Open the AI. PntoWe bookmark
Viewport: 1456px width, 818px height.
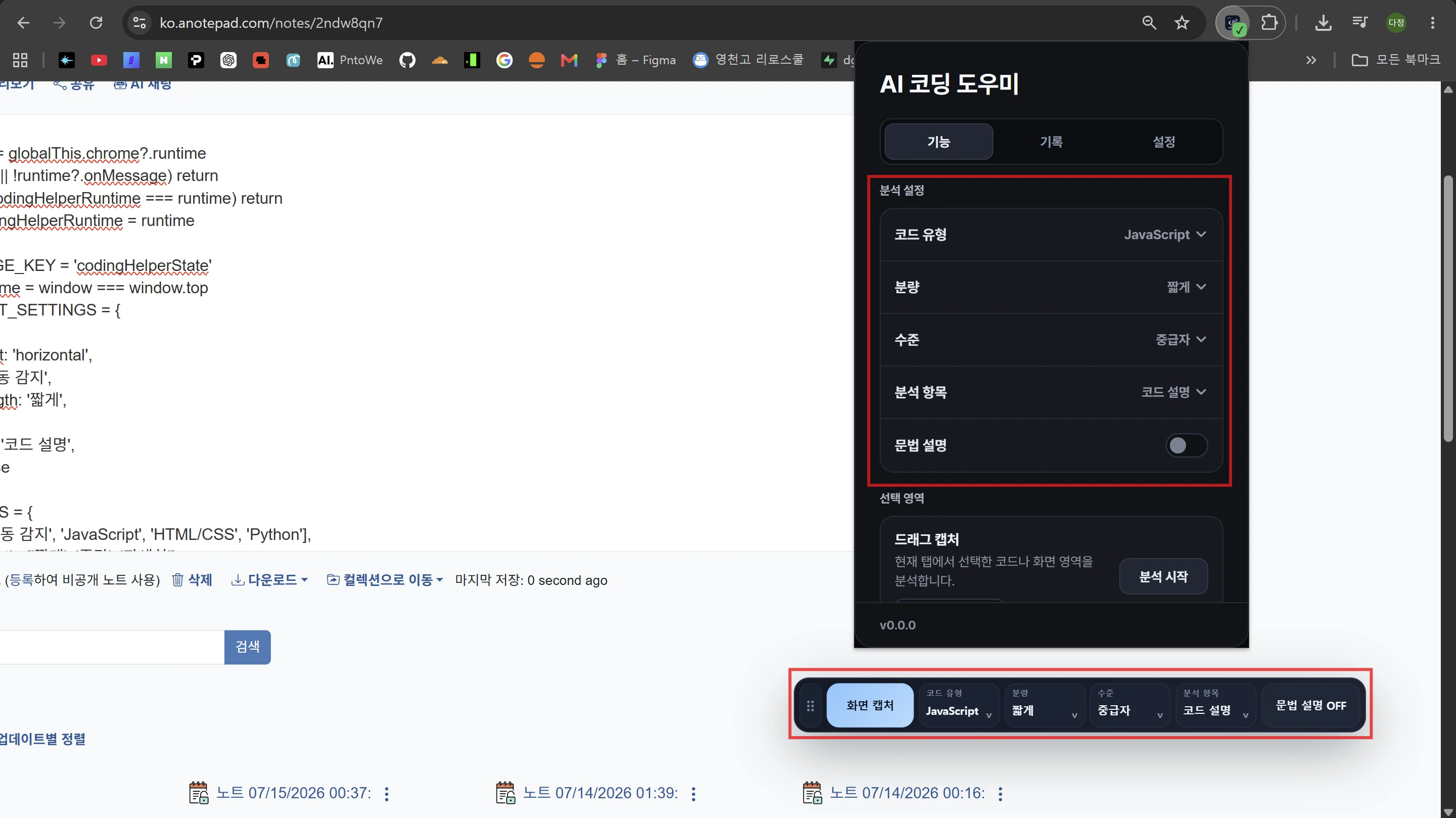350,60
